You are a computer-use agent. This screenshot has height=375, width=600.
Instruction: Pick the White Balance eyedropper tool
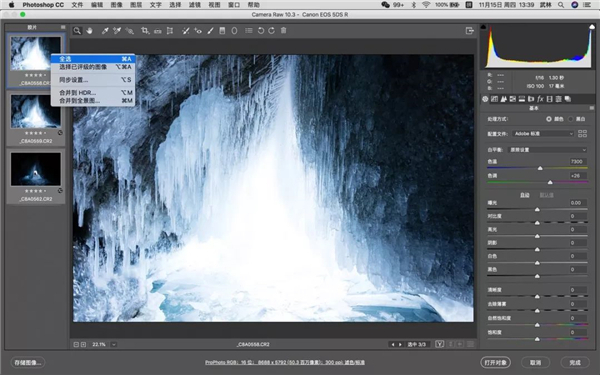point(104,31)
